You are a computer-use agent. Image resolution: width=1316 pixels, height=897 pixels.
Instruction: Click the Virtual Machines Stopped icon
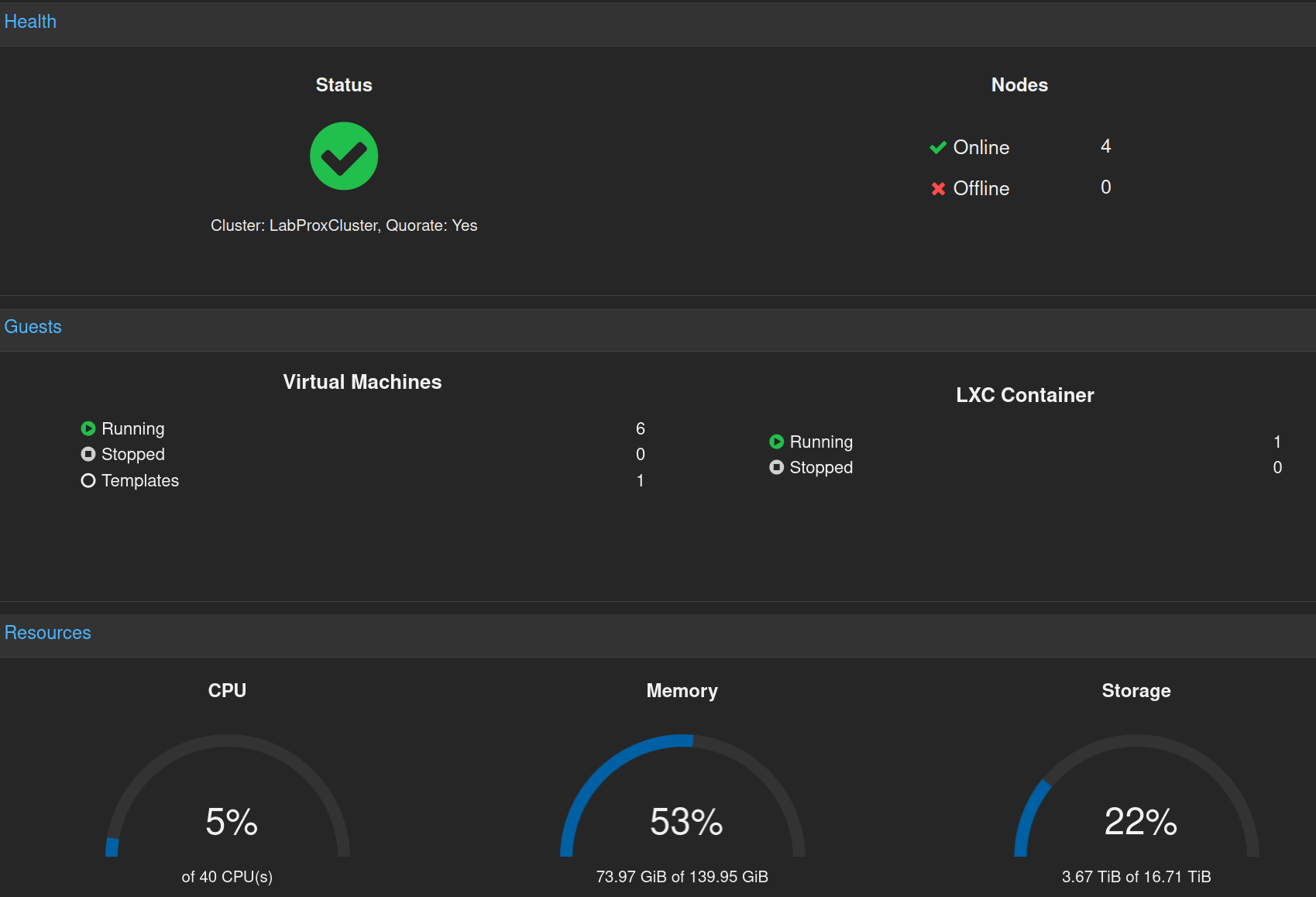88,454
